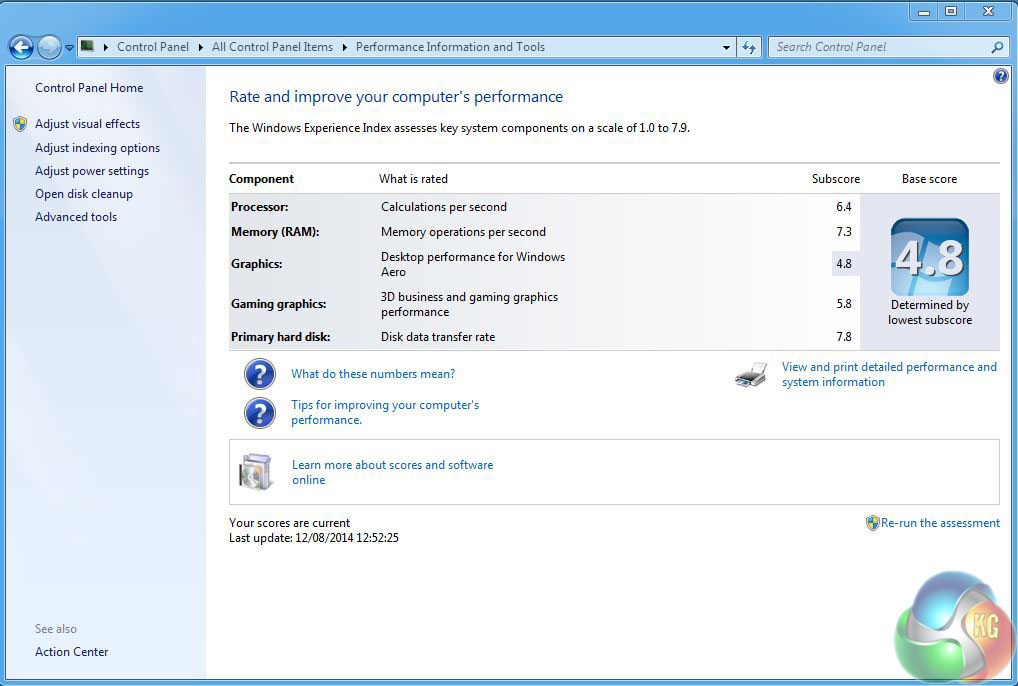Click the magnifier icon in search box
The image size is (1018, 686).
click(996, 47)
